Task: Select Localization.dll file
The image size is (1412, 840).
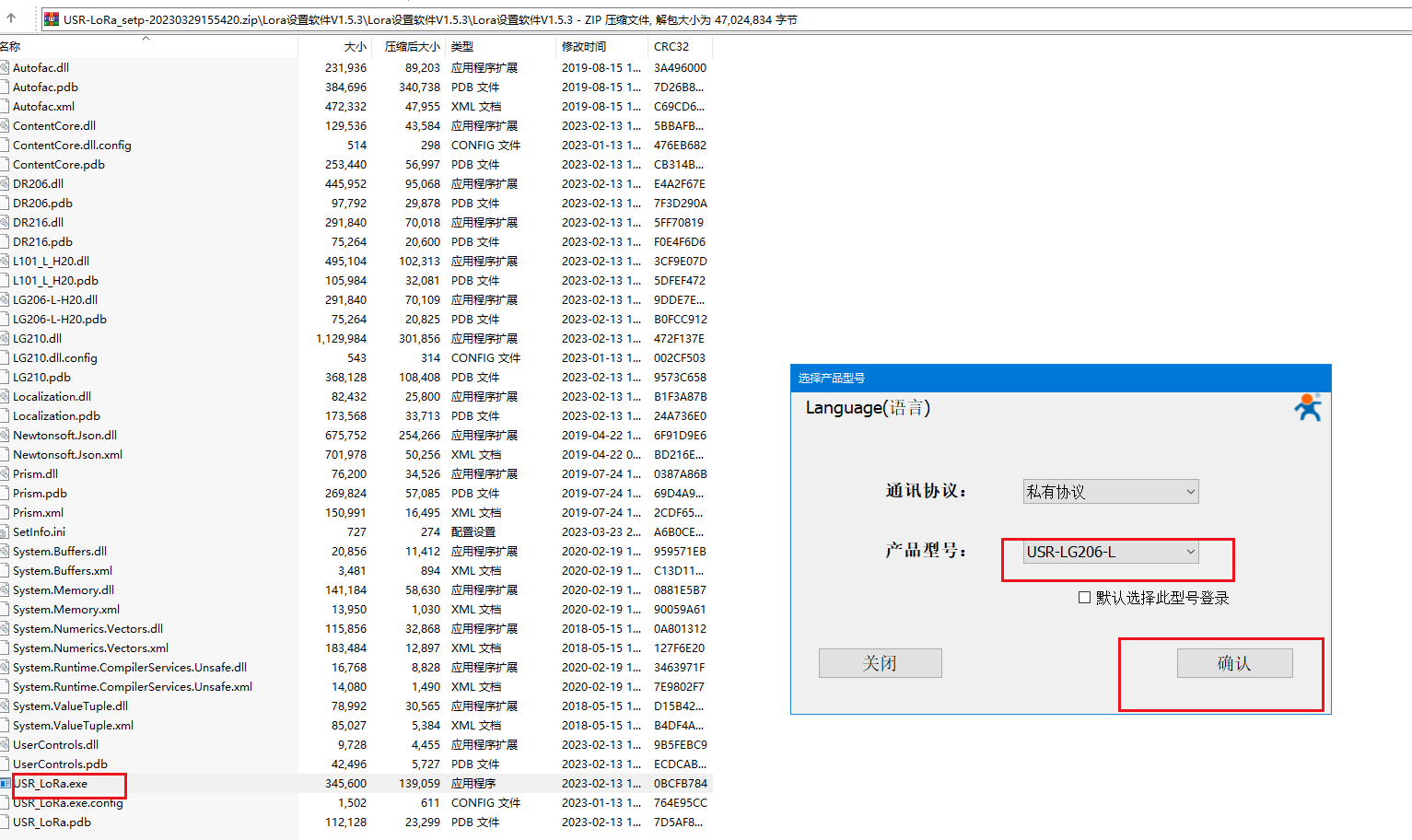Action: pos(52,397)
